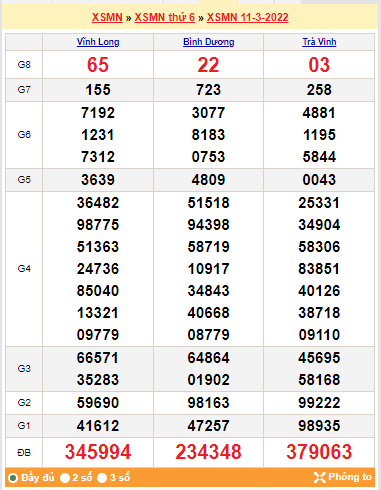Click the G8 result 22
This screenshot has width=381, height=490.
click(x=208, y=65)
